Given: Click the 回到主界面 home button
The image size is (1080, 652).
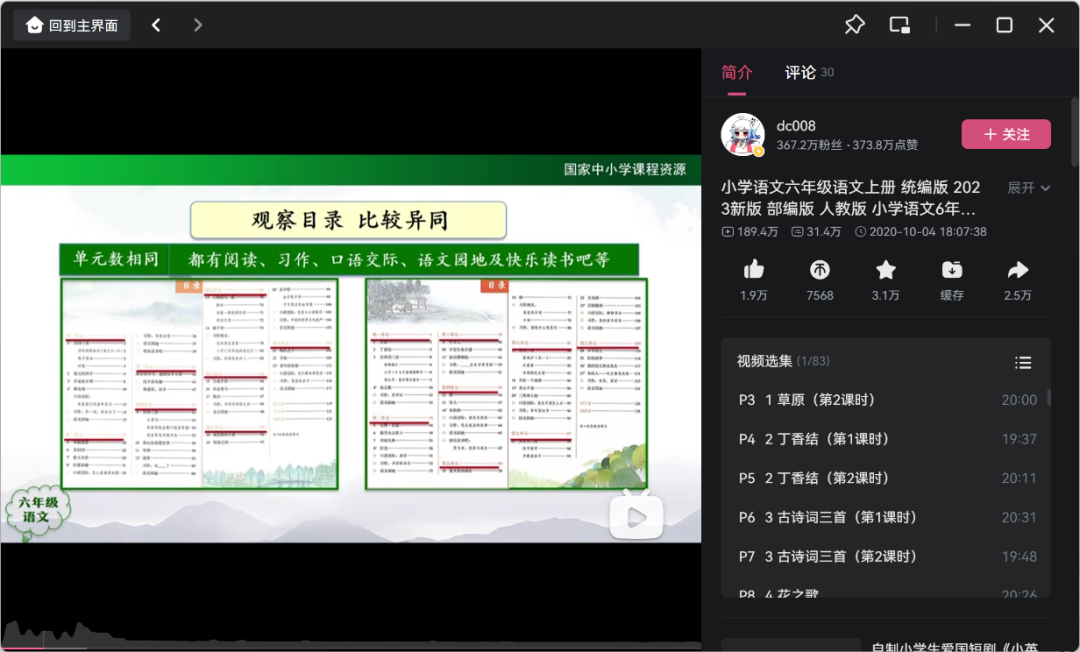Looking at the screenshot, I should point(72,25).
